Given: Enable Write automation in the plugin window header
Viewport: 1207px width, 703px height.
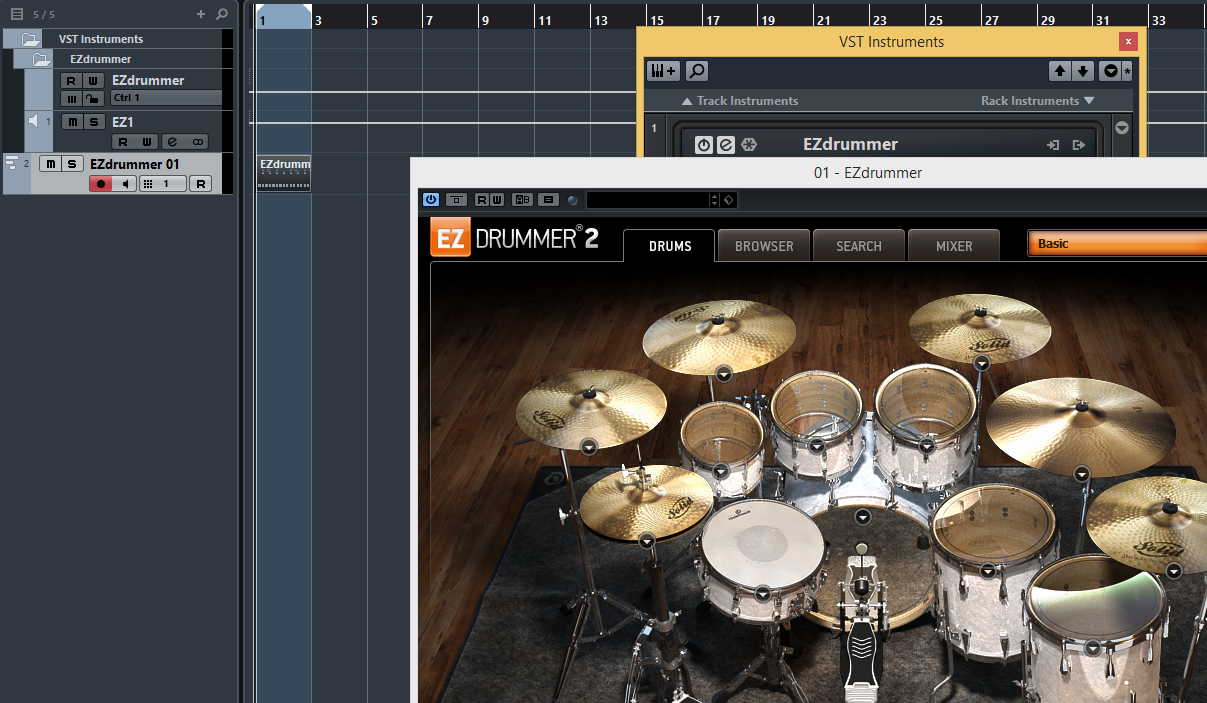Looking at the screenshot, I should [496, 200].
